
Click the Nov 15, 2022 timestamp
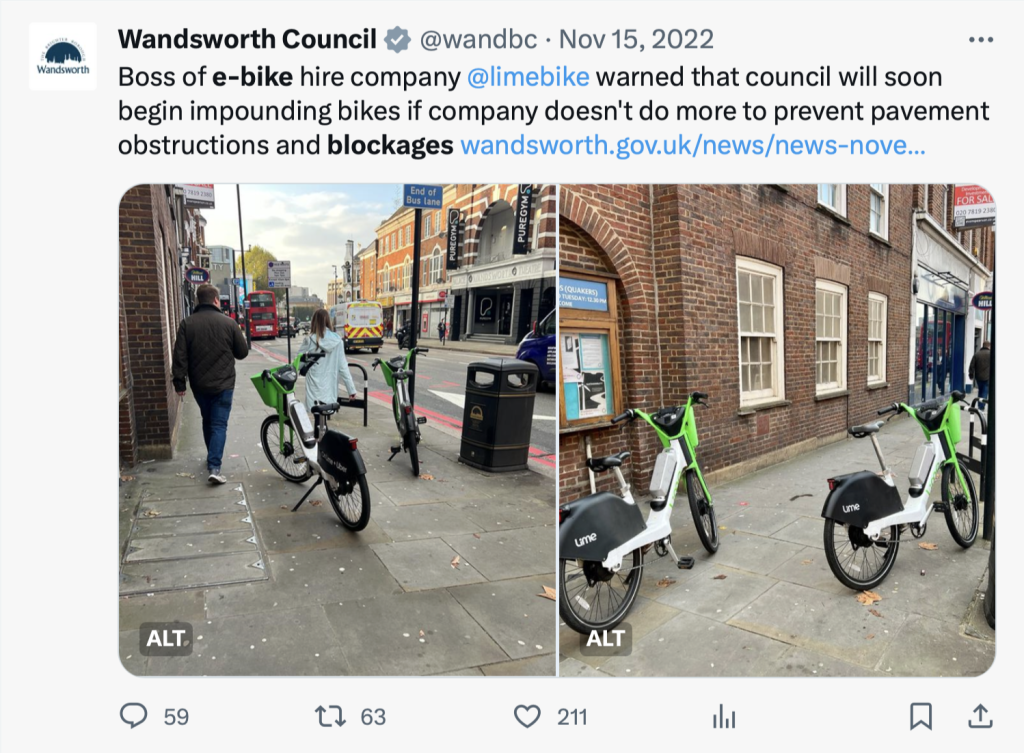(636, 40)
